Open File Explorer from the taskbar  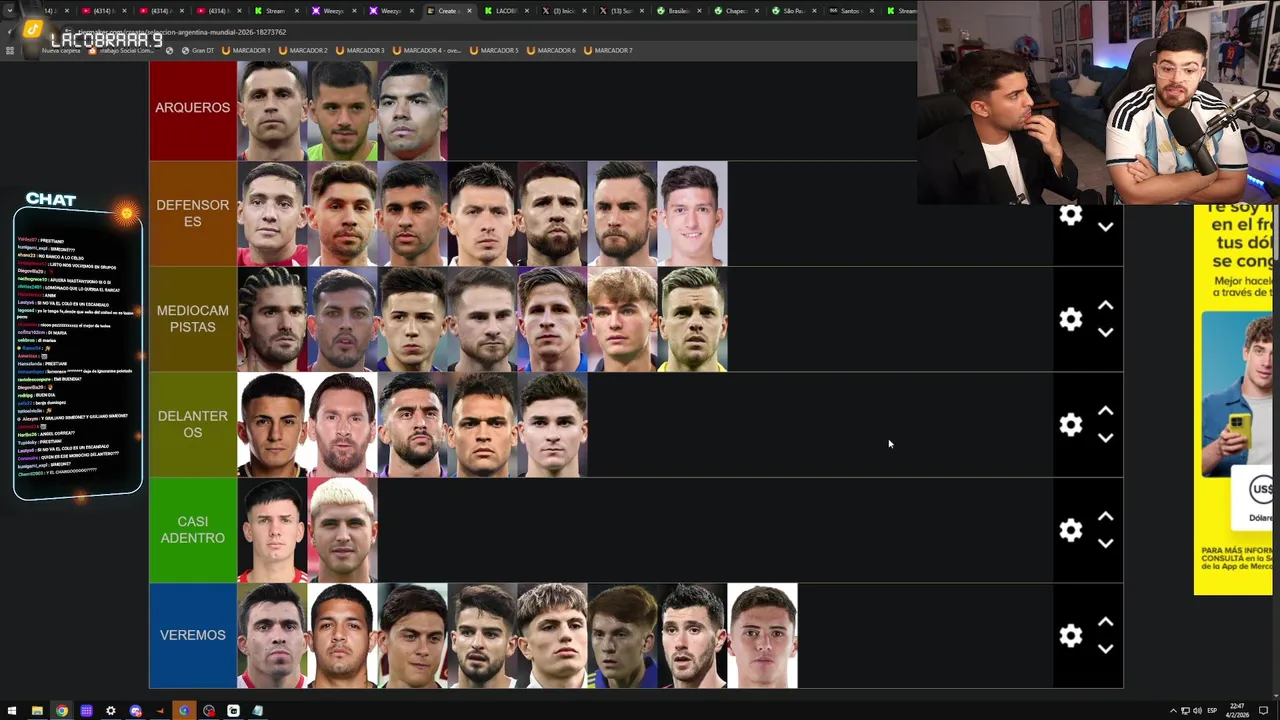coord(37,711)
